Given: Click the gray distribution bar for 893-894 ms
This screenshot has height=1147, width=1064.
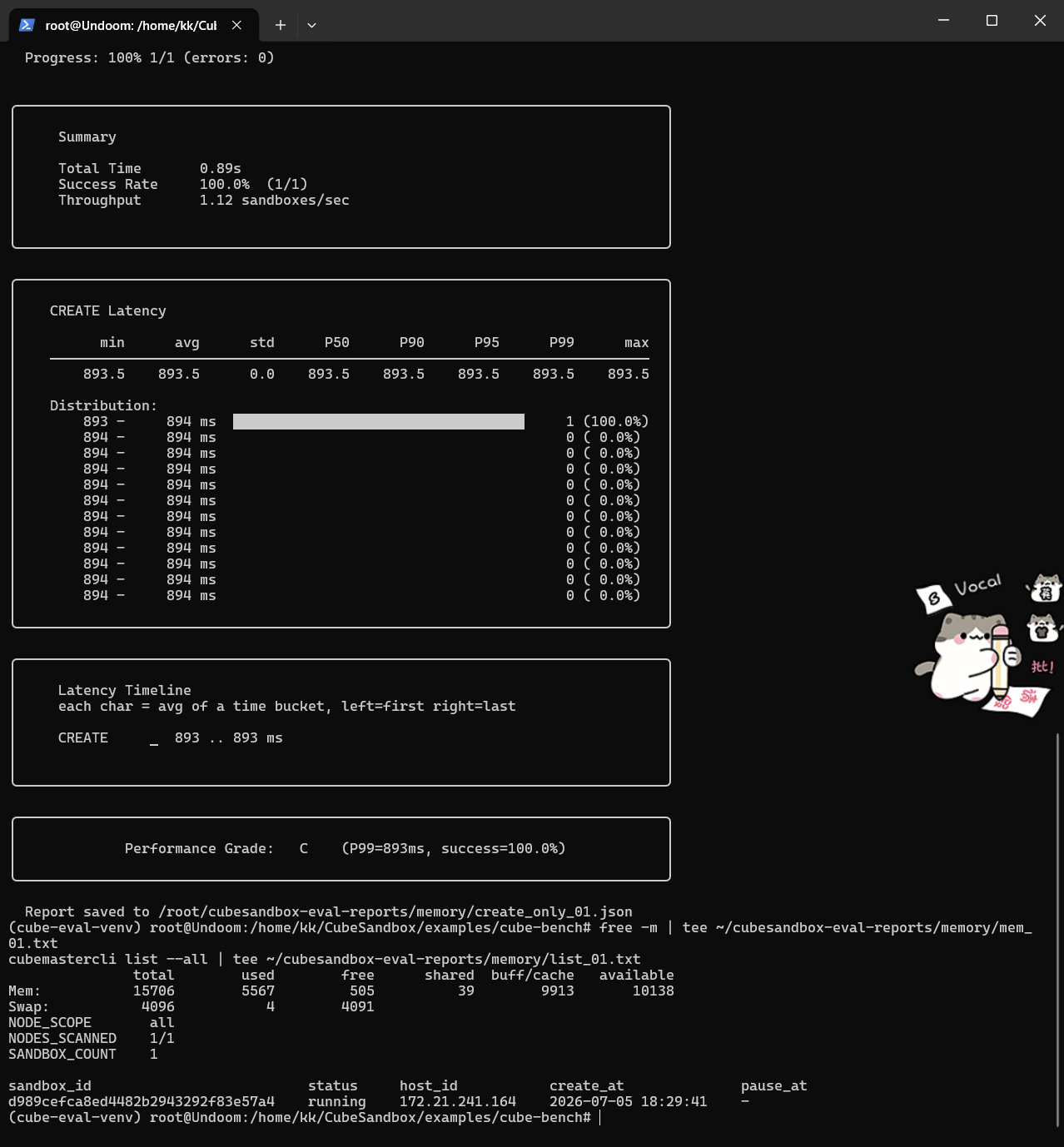Looking at the screenshot, I should coord(379,421).
